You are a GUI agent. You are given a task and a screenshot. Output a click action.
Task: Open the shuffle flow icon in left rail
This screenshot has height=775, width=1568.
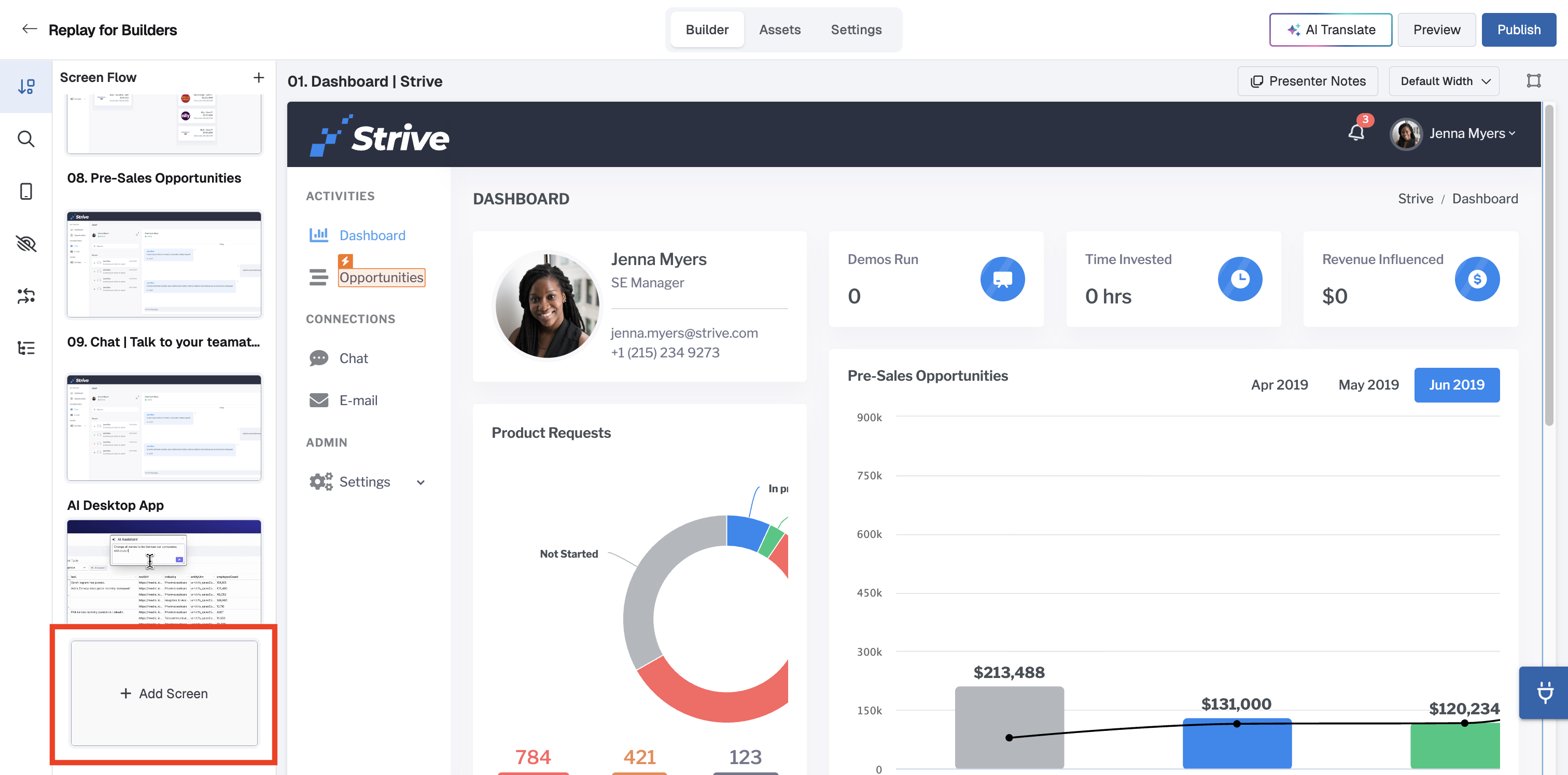(26, 296)
